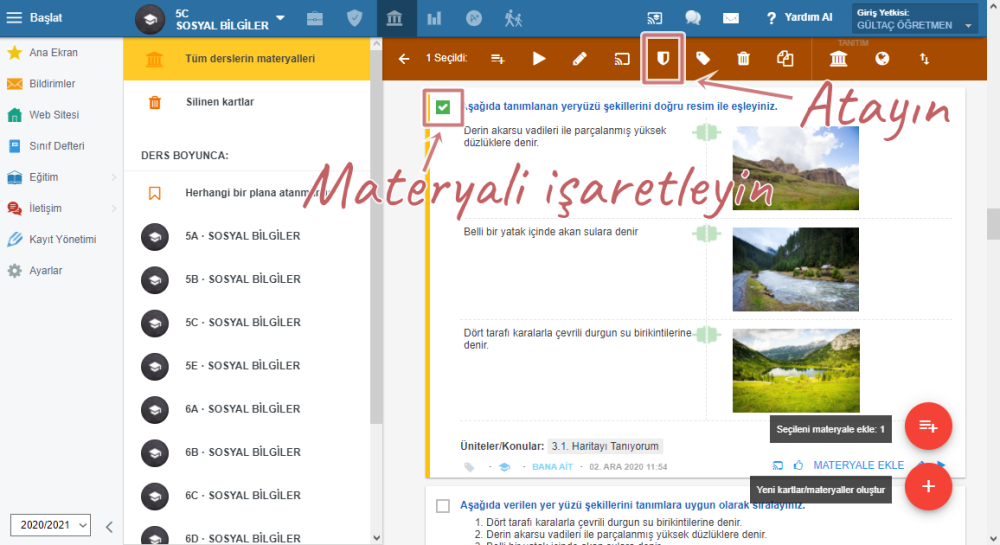The height and width of the screenshot is (545, 1000).
Task: Click the plateau mountain image thumbnail
Action: coord(795,168)
